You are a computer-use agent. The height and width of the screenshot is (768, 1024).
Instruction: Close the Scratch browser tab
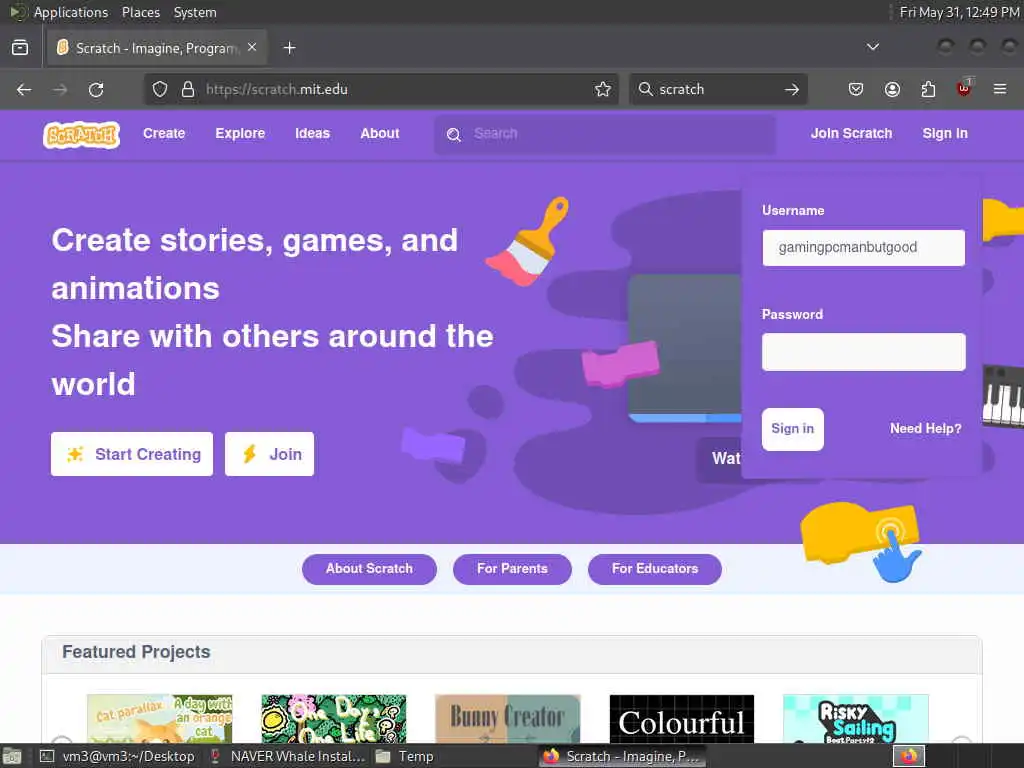coord(252,48)
